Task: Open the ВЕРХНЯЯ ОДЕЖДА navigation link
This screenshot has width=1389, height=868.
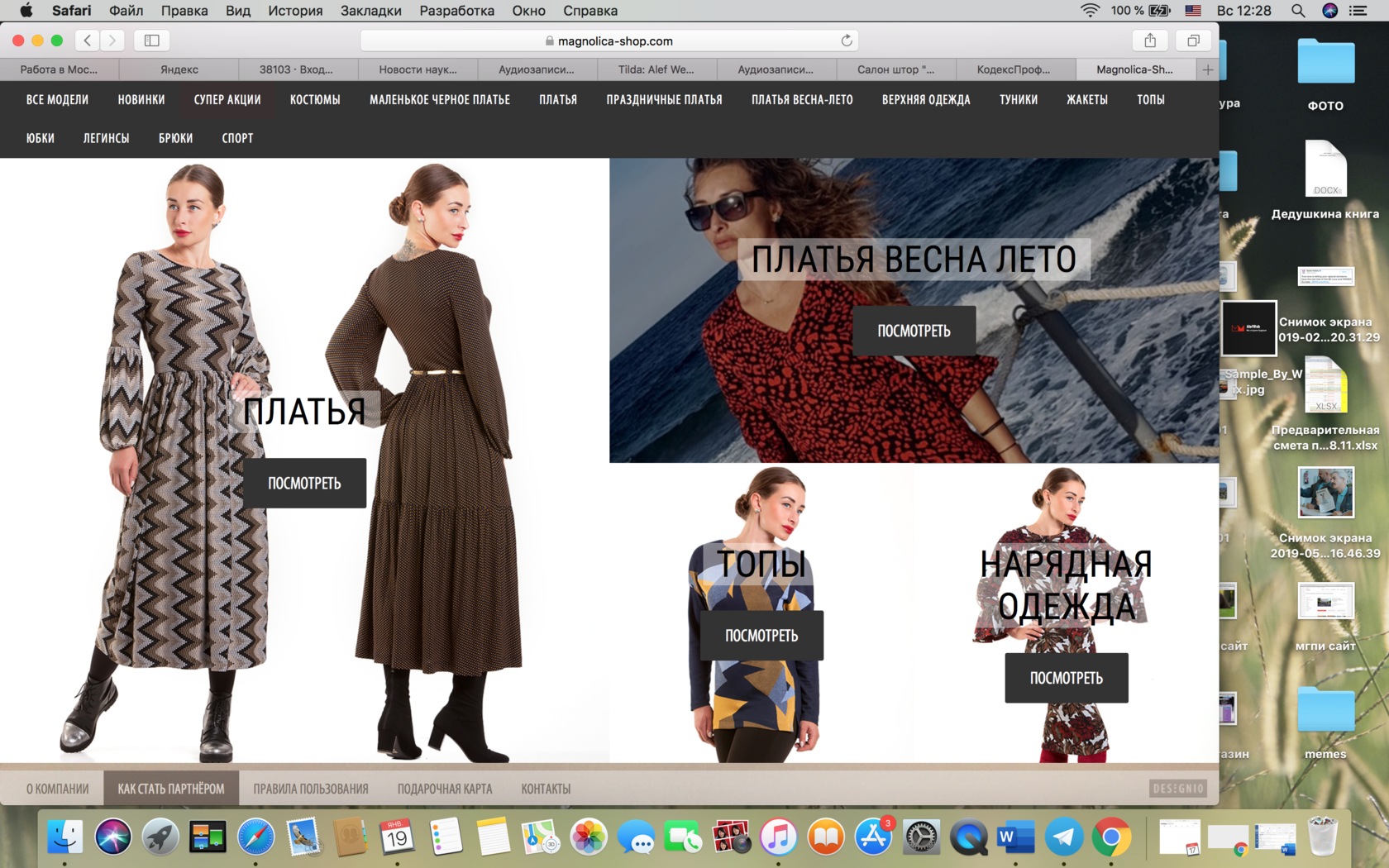Action: [926, 100]
